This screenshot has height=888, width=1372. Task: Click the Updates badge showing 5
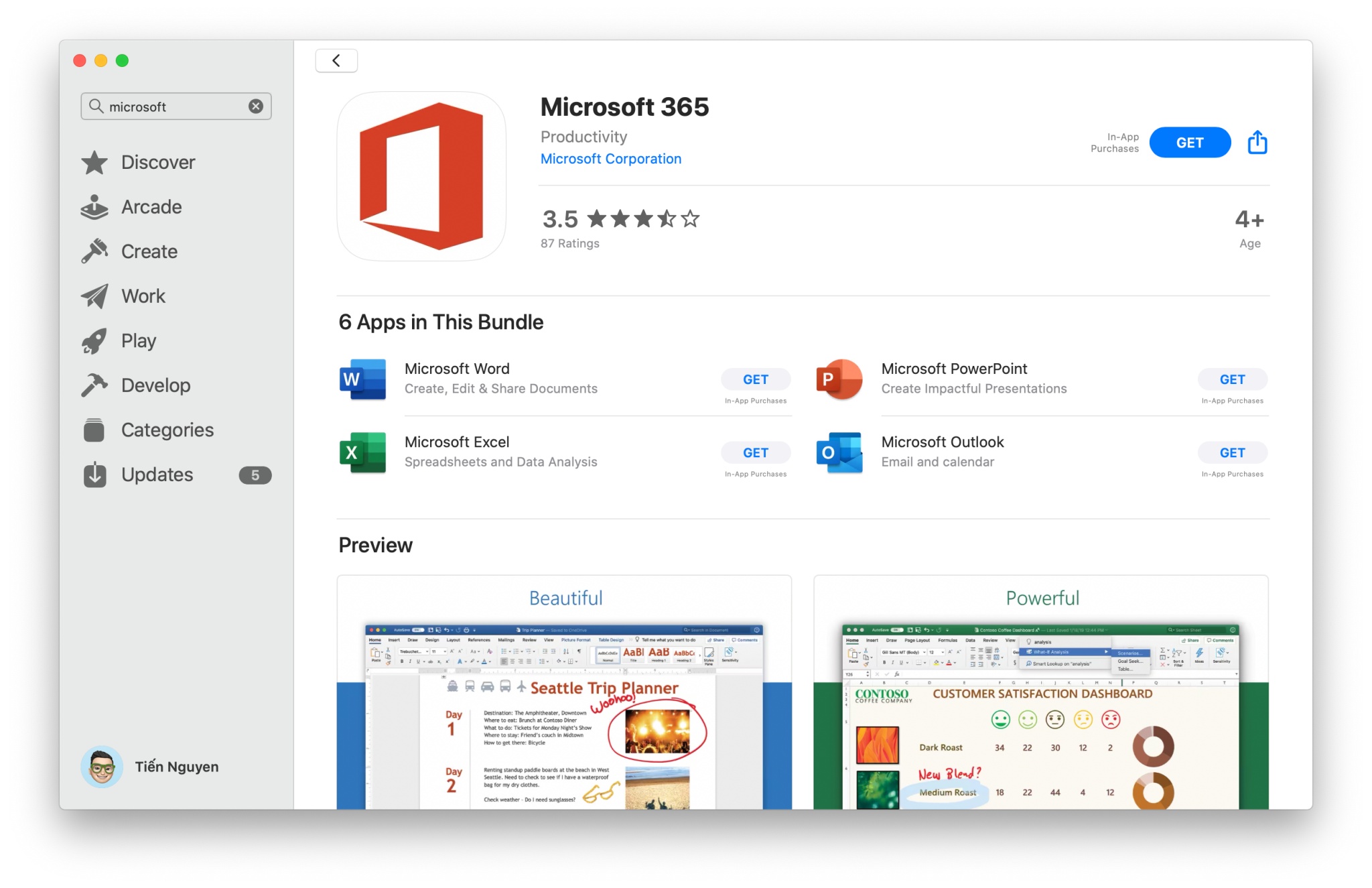point(255,475)
